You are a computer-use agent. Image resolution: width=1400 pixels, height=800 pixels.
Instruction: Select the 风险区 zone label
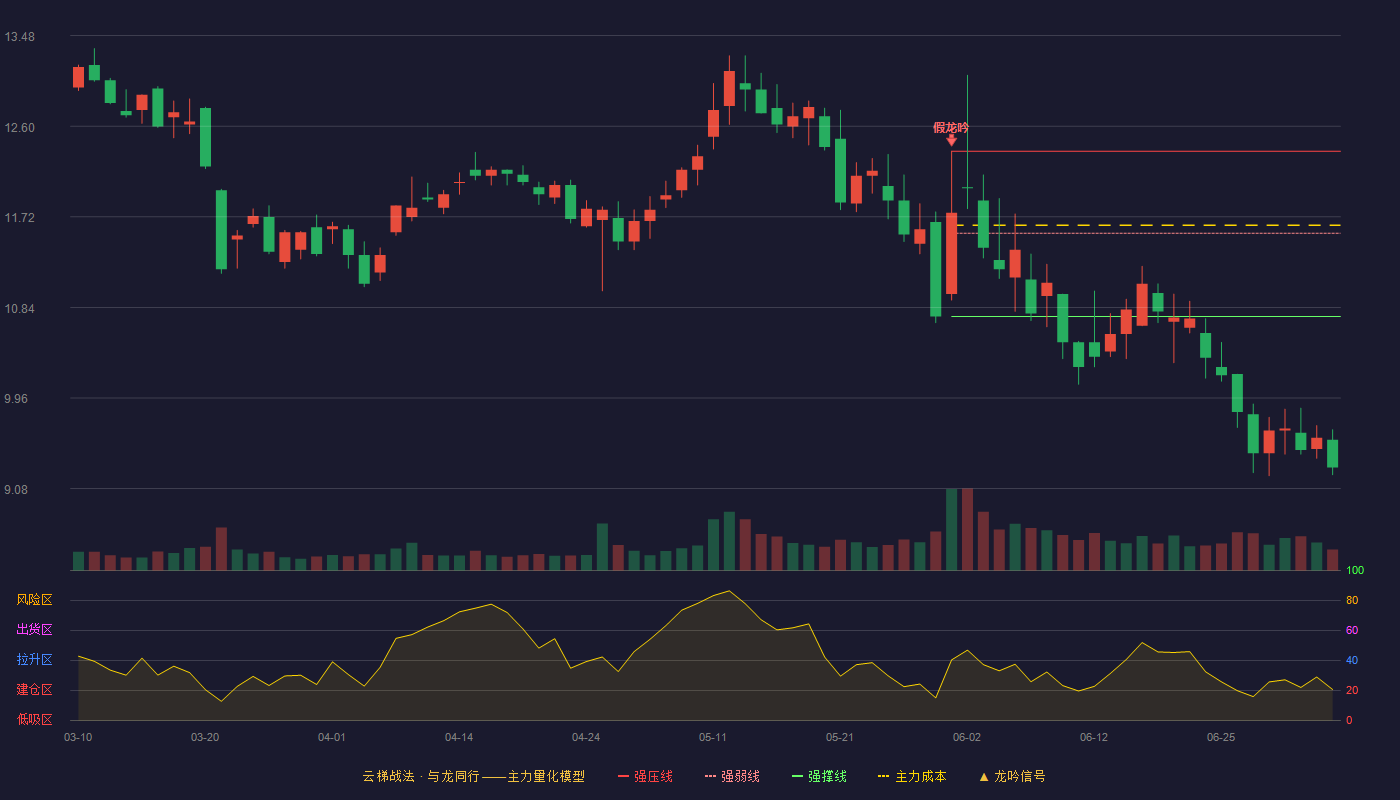click(34, 600)
